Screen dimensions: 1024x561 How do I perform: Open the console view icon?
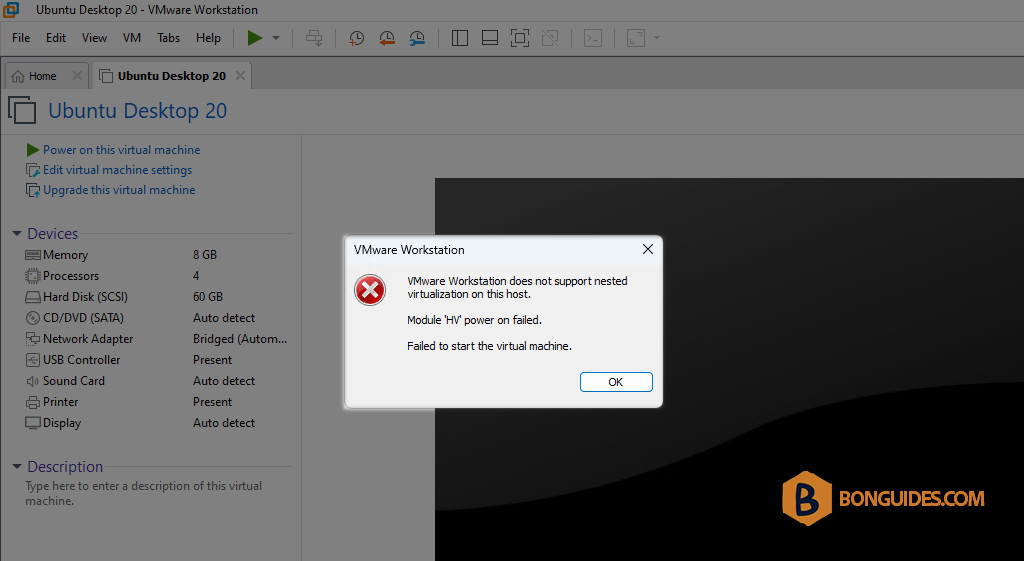point(593,38)
